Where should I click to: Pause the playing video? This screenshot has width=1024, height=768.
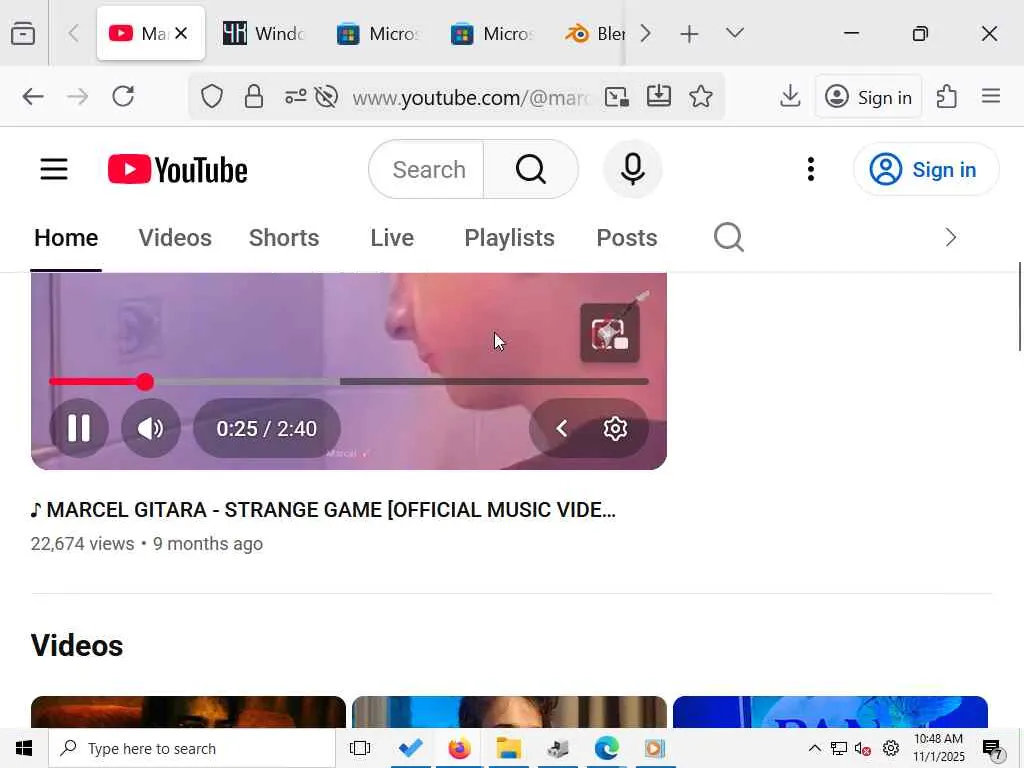[79, 428]
